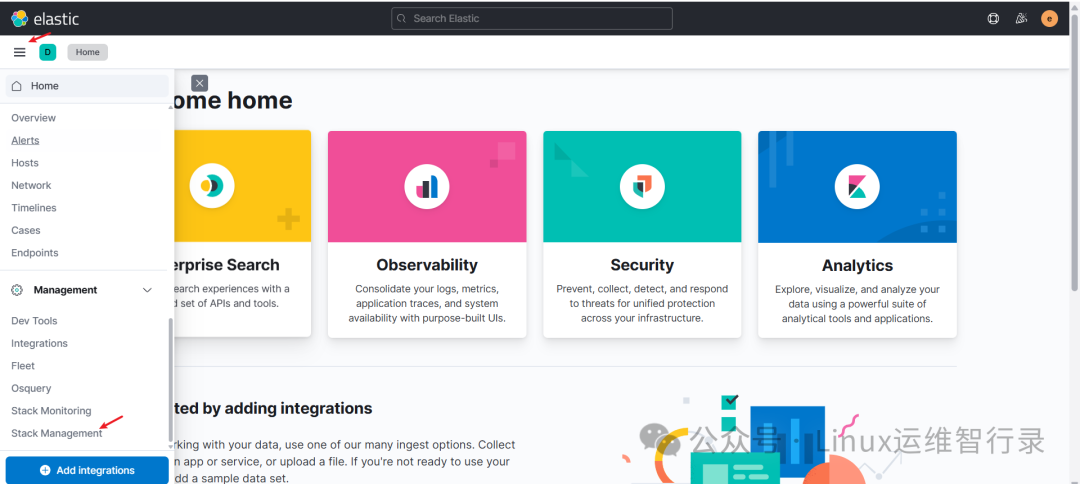Collapse the Management section chevron
The height and width of the screenshot is (484, 1080).
147,291
